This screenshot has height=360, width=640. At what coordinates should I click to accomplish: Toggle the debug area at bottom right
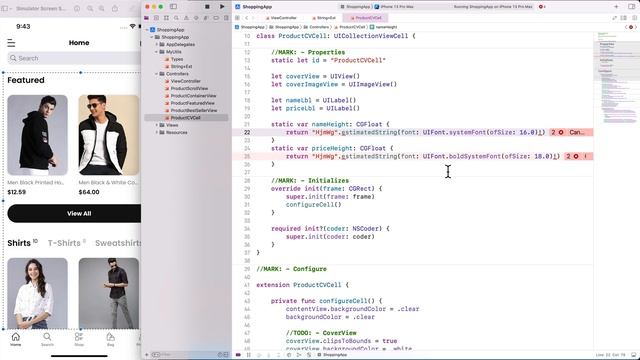(x=633, y=355)
